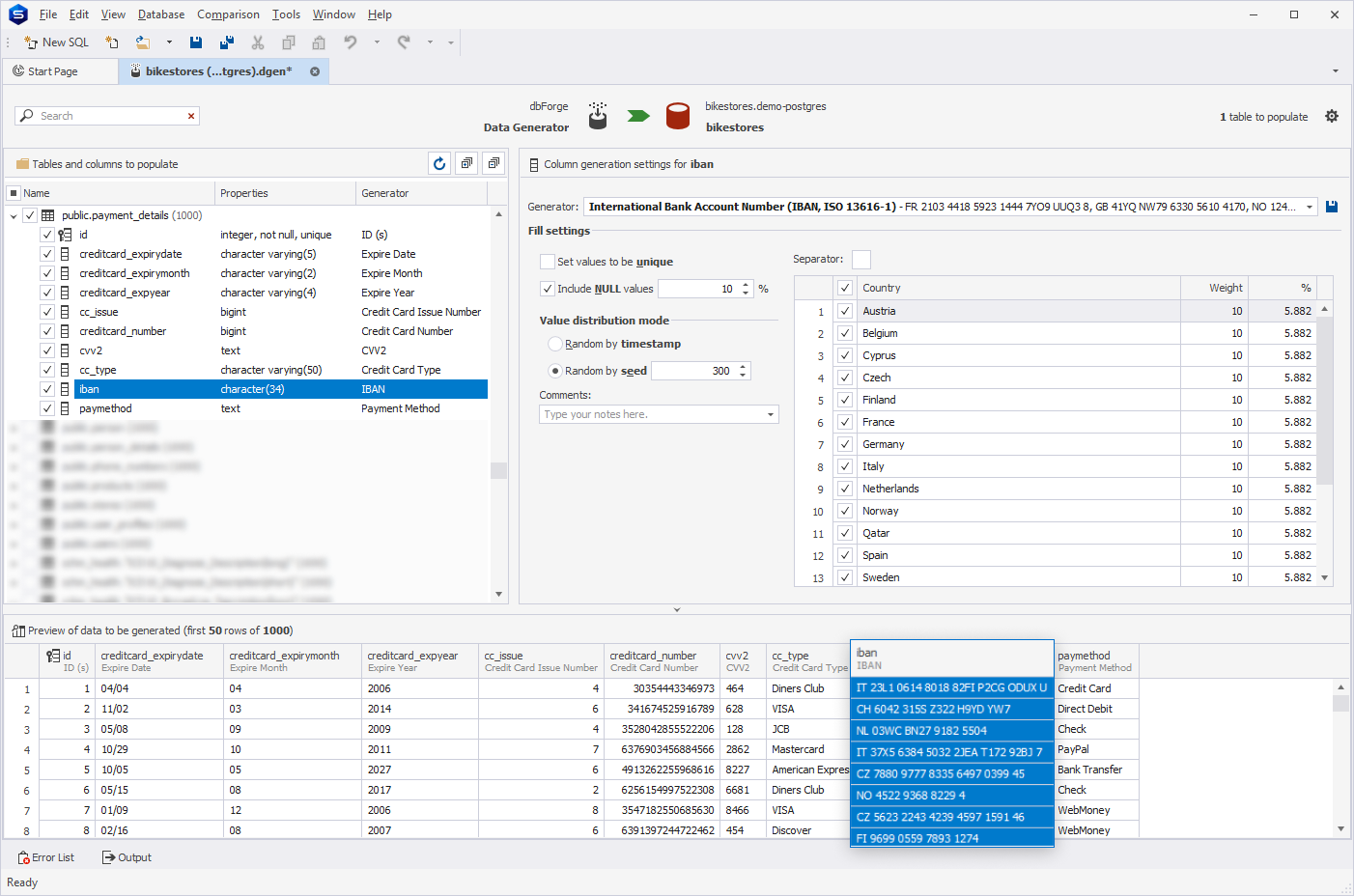This screenshot has width=1354, height=896.
Task: Uncheck the paymethod column checkbox
Action: 46,408
